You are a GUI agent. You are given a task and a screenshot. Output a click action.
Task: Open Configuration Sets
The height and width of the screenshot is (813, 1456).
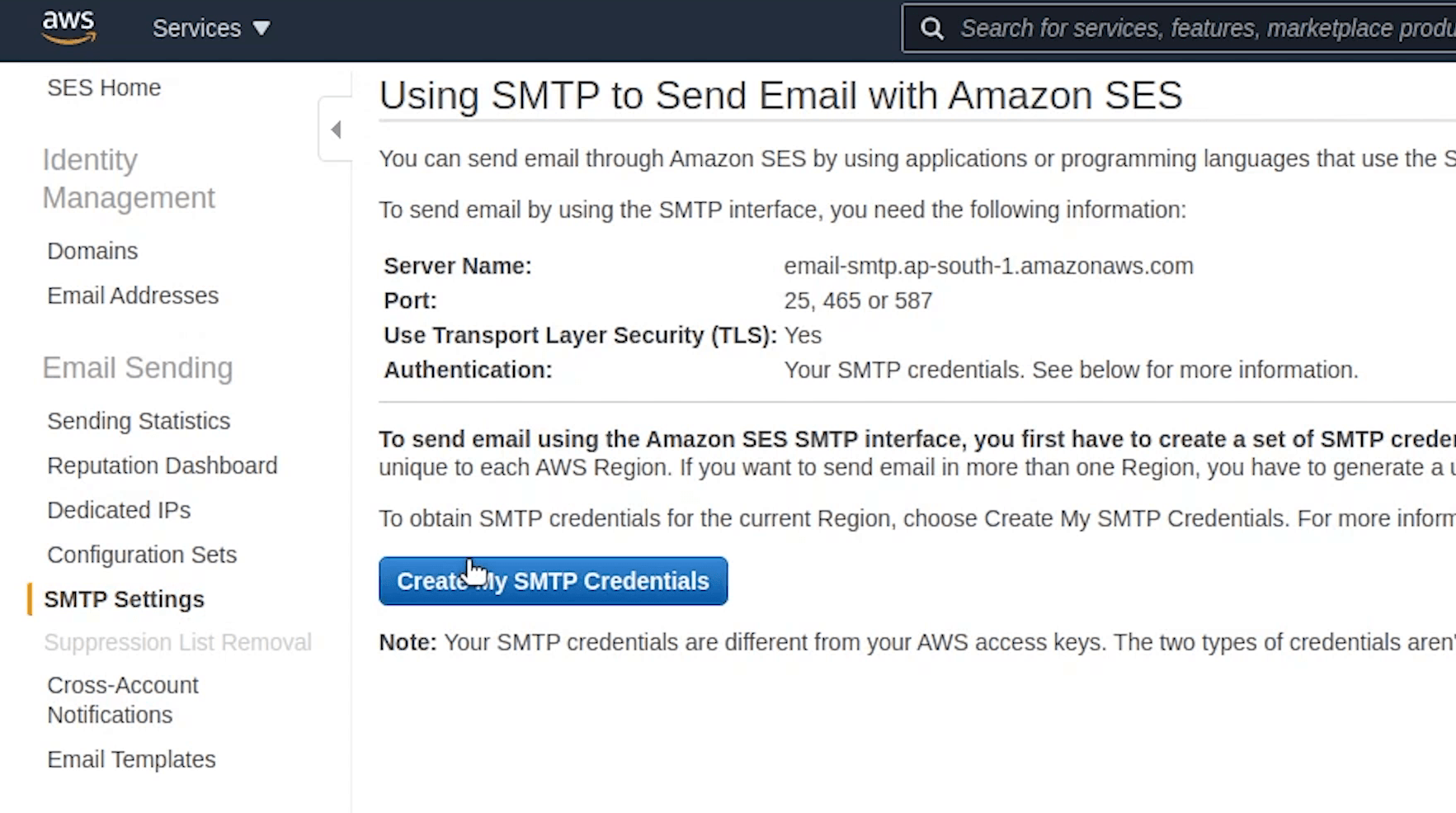[142, 555]
